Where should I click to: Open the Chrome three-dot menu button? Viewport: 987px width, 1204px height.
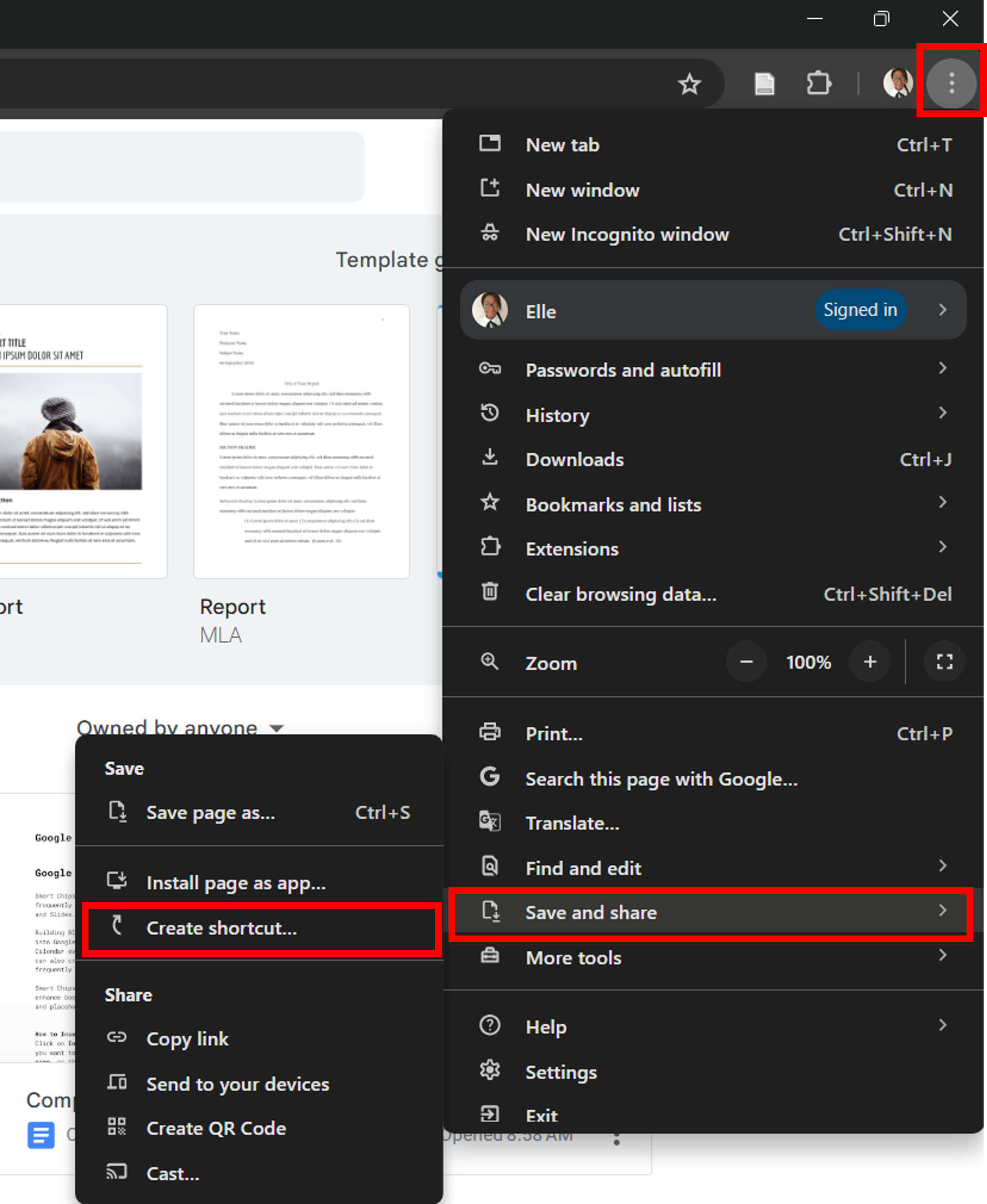point(951,83)
